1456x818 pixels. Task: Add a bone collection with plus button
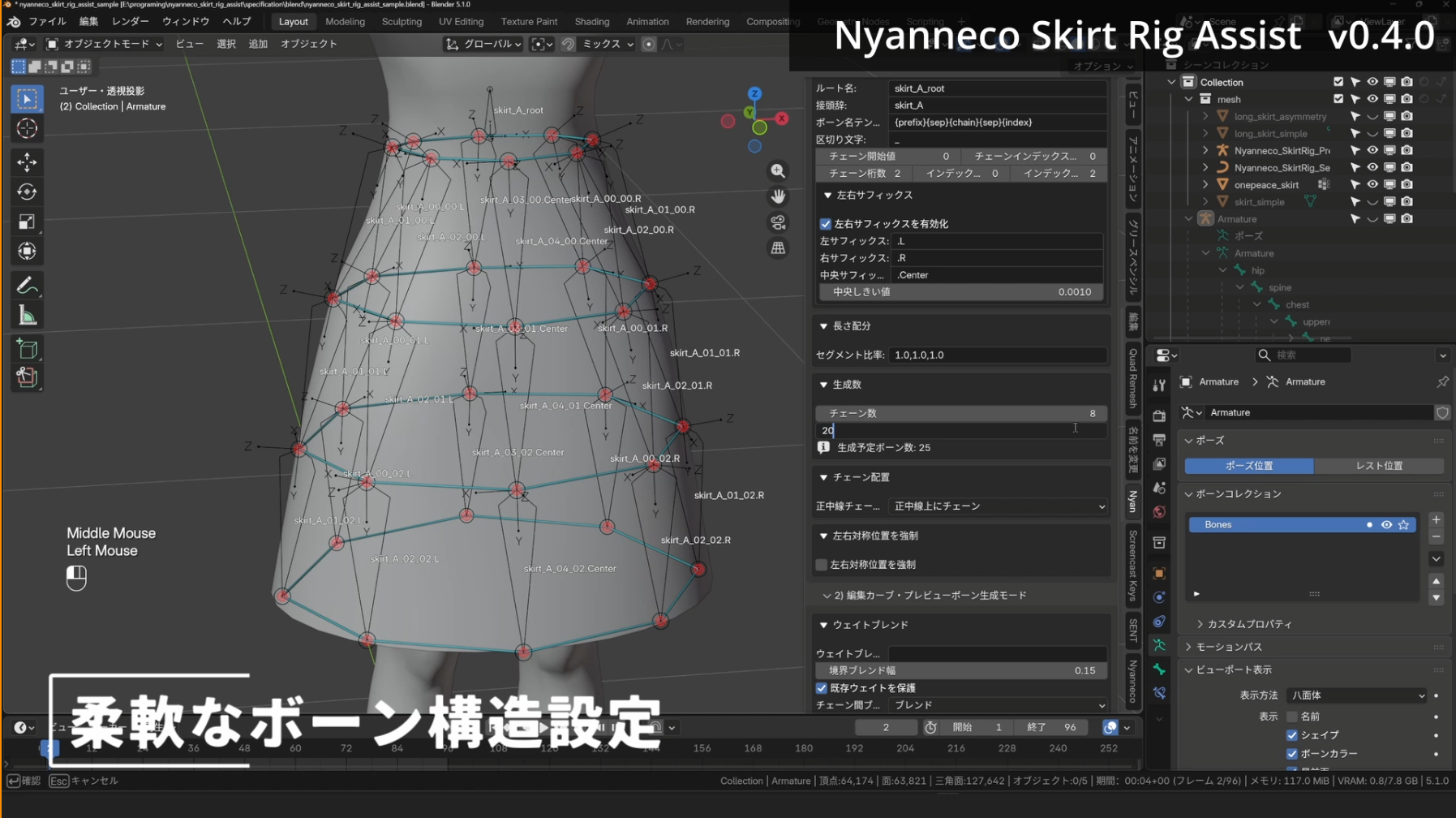1436,520
